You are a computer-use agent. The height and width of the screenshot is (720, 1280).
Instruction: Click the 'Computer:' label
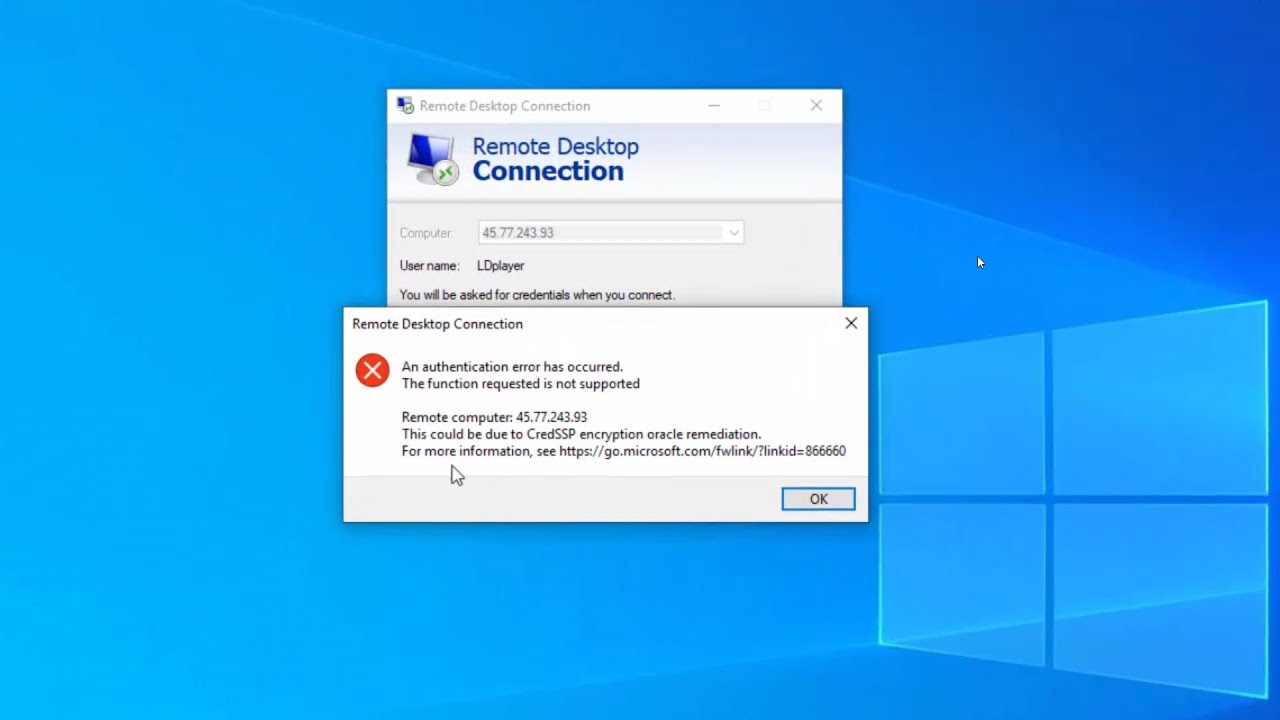coord(426,233)
